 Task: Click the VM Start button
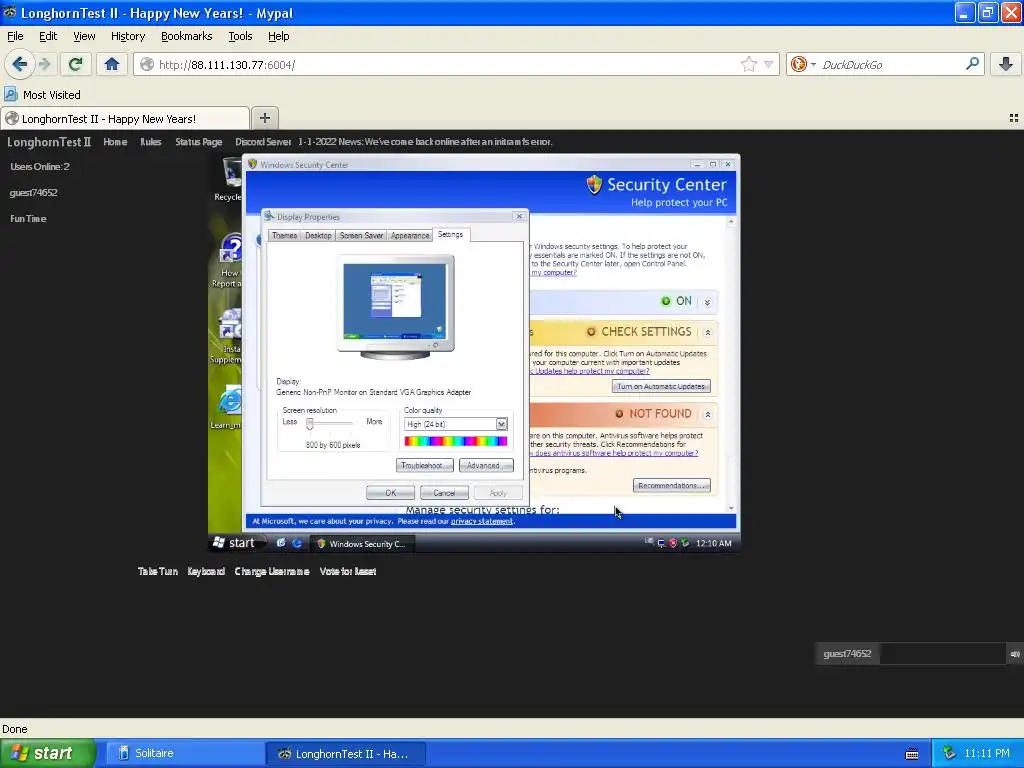click(236, 543)
